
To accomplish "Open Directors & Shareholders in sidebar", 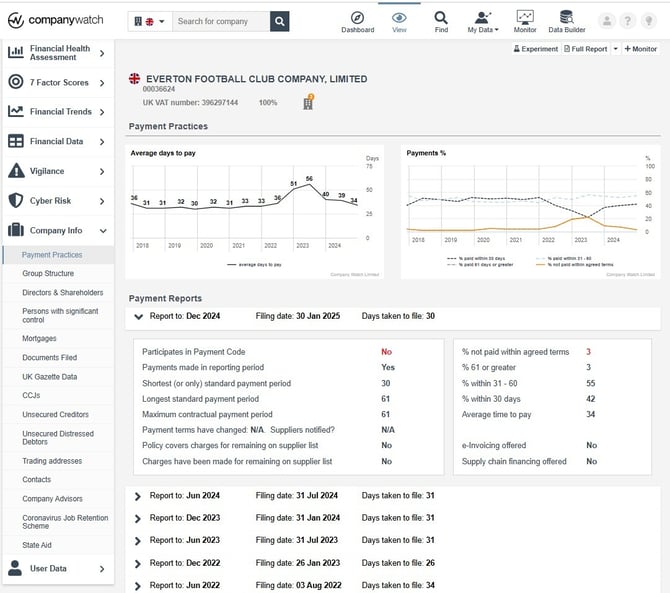I will tap(63, 293).
